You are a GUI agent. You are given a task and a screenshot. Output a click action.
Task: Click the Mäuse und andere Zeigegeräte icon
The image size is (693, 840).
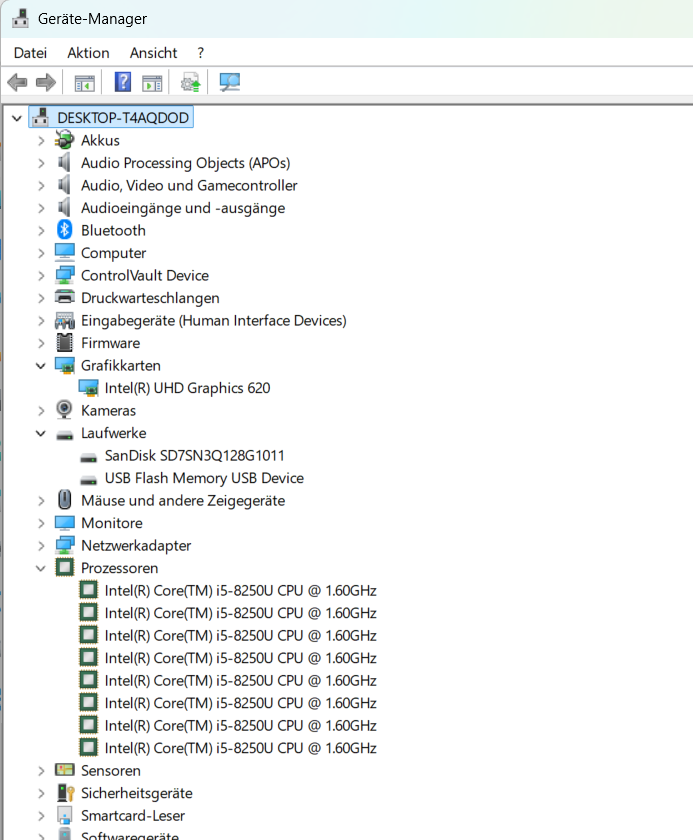pyautogui.click(x=64, y=500)
